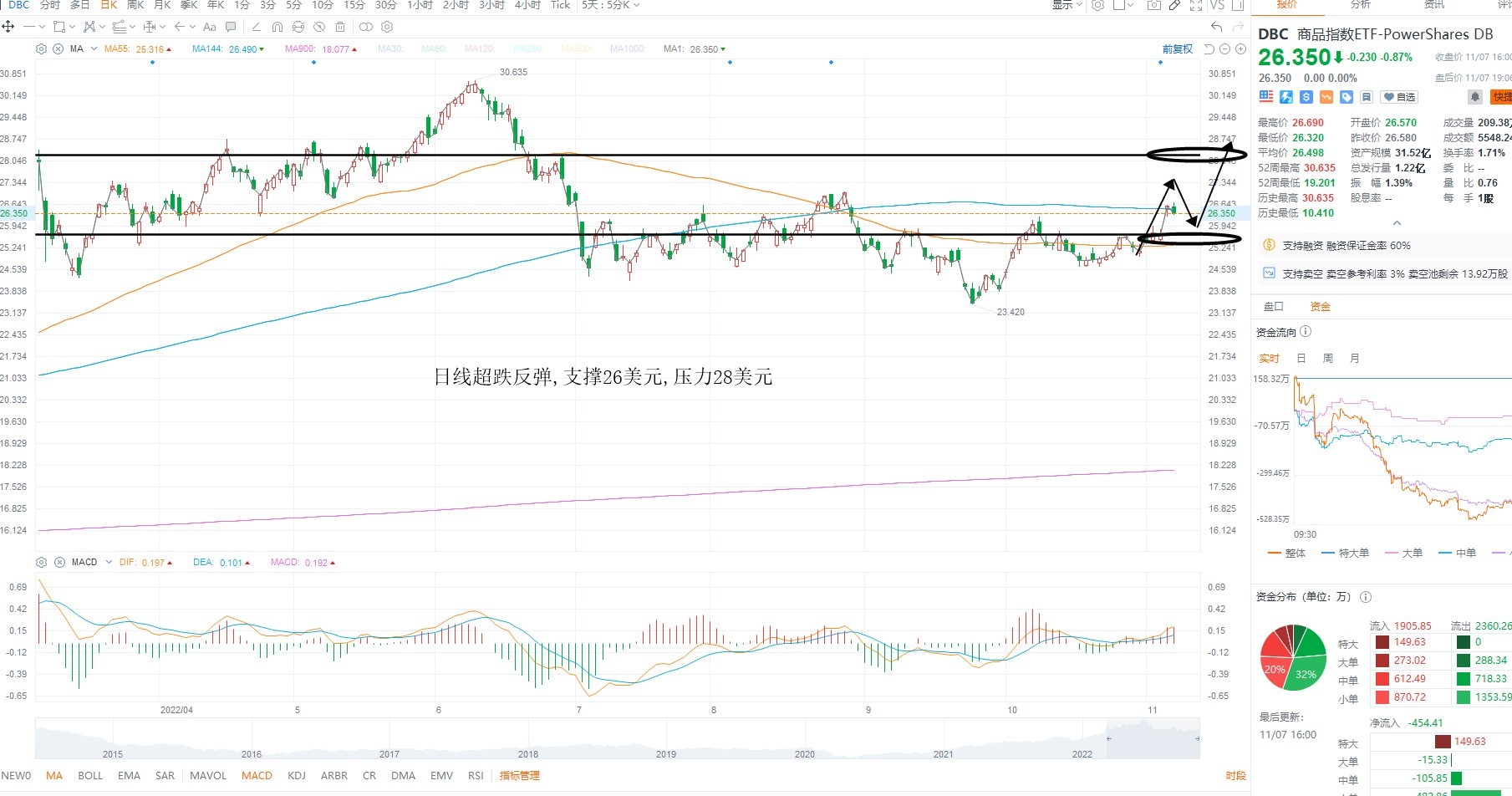Click the timeline range navigator right handle
Screen dimensions: 1512x796
click(1197, 738)
